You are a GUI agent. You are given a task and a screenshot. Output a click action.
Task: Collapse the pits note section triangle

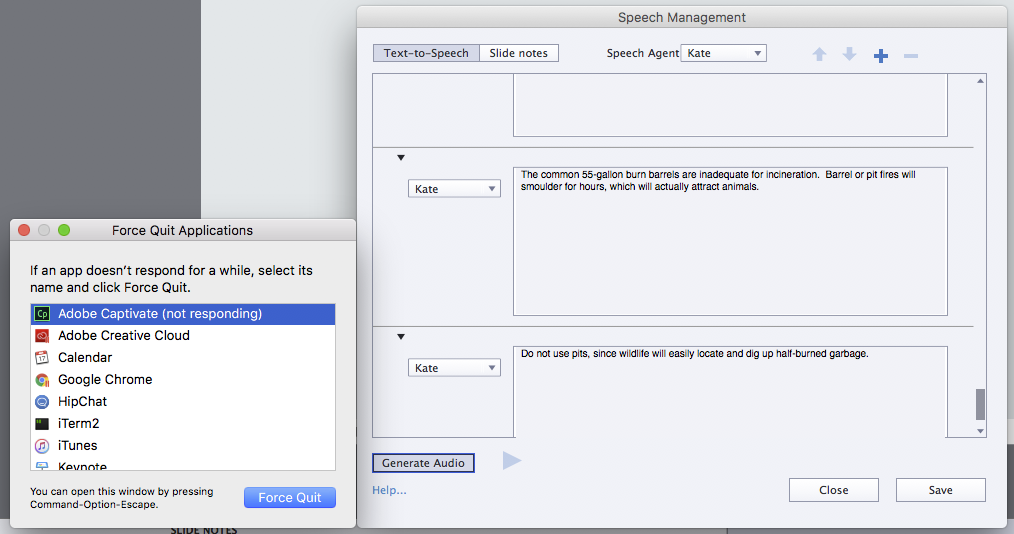click(401, 337)
